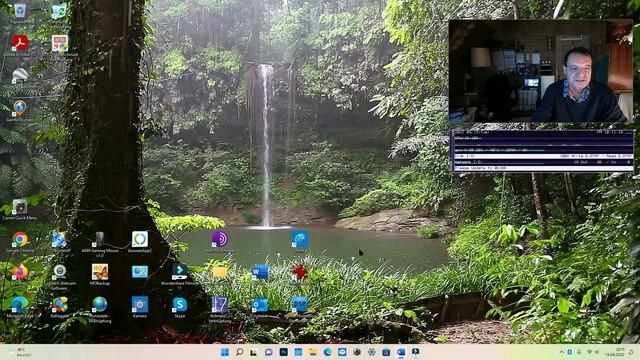Screen dimensions: 640x360
Task: Open the red flower desktop icon
Action: 300,272
